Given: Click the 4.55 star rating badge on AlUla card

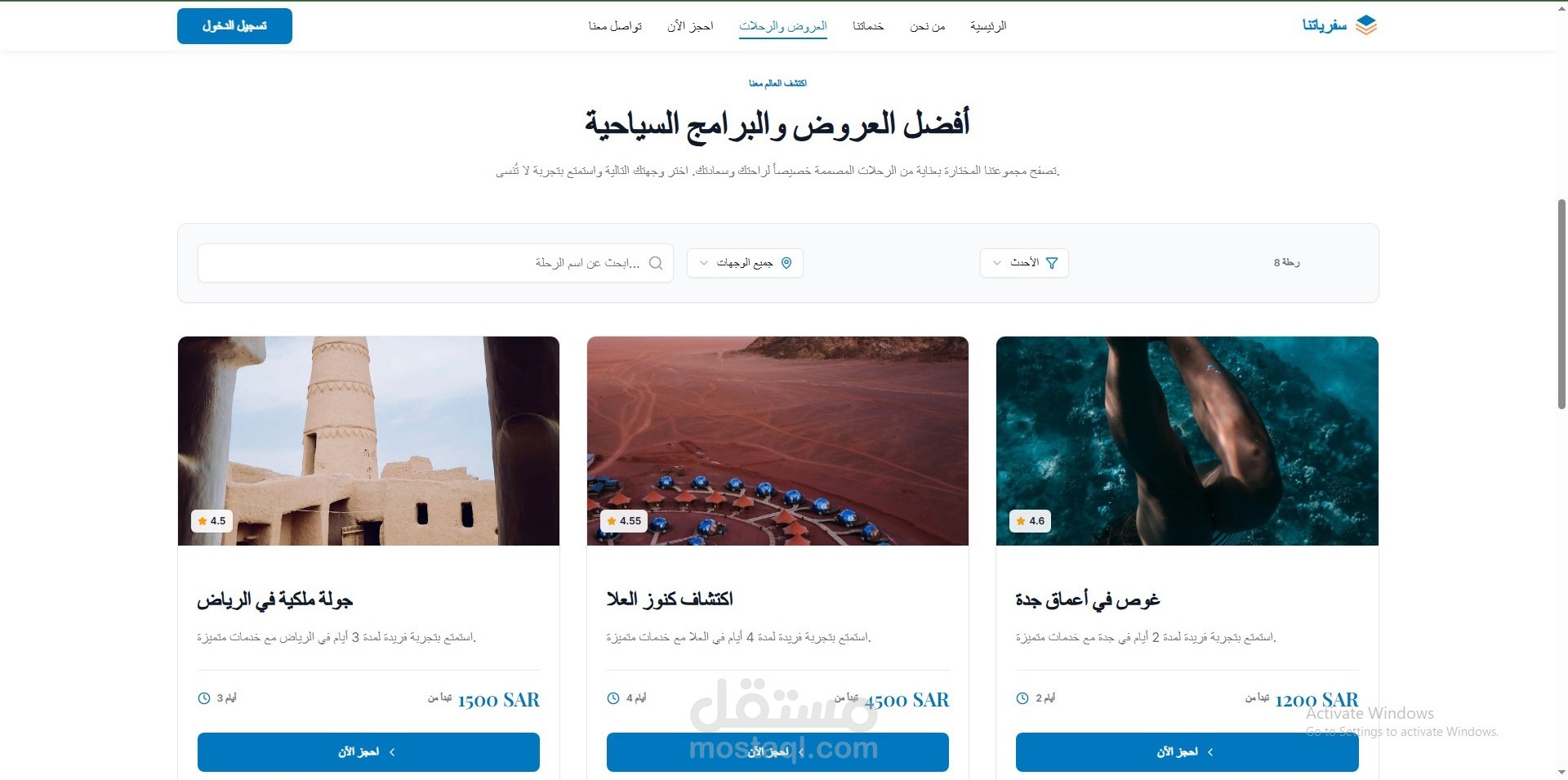Looking at the screenshot, I should (x=624, y=521).
